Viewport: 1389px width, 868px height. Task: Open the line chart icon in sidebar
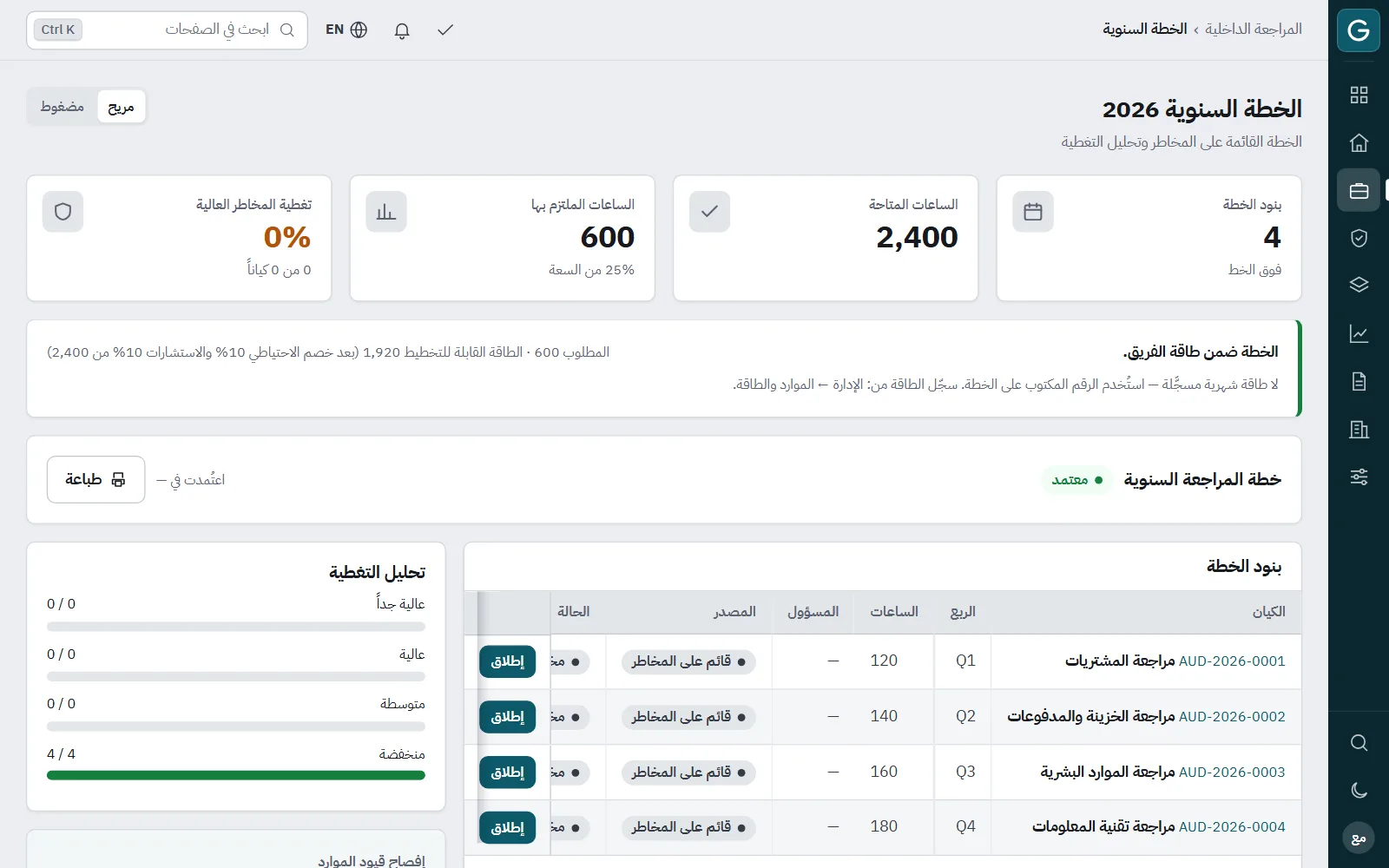pos(1359,333)
